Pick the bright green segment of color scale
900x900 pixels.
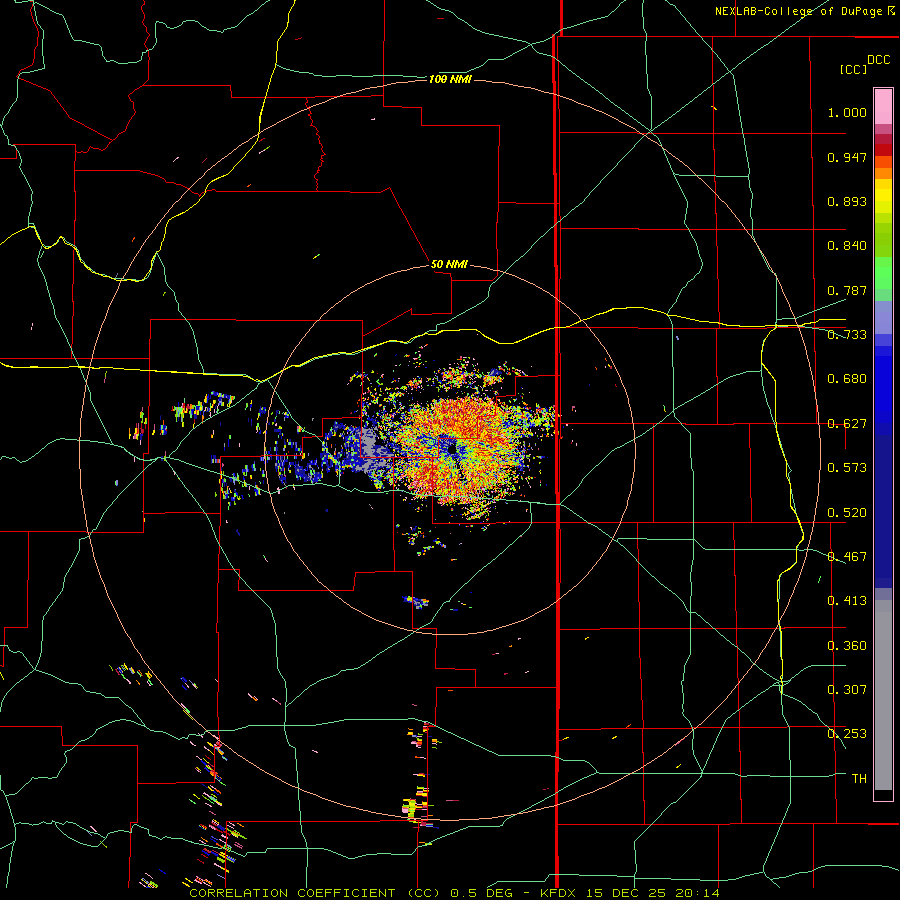click(883, 273)
